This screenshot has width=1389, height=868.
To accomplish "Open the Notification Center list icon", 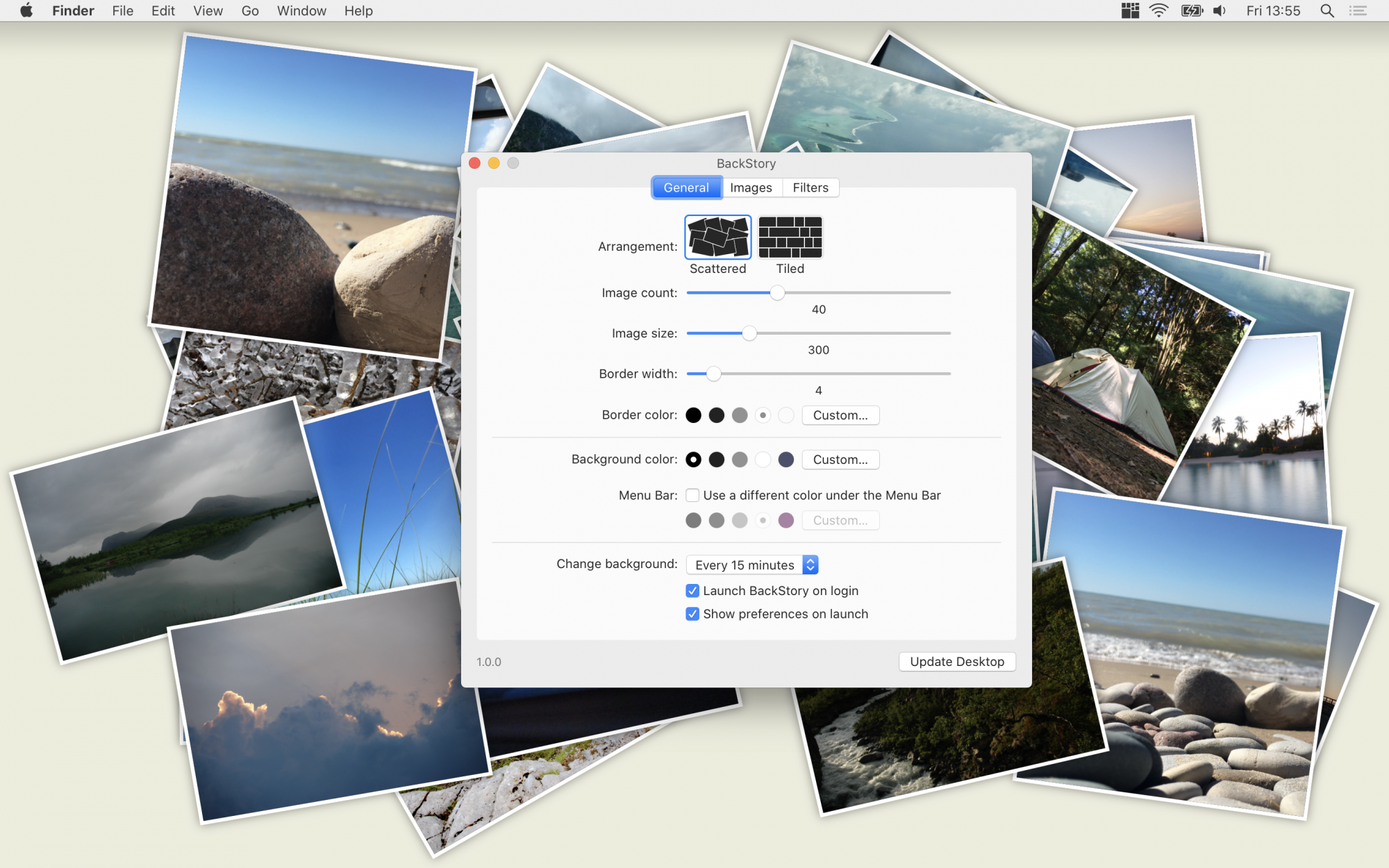I will tap(1358, 11).
